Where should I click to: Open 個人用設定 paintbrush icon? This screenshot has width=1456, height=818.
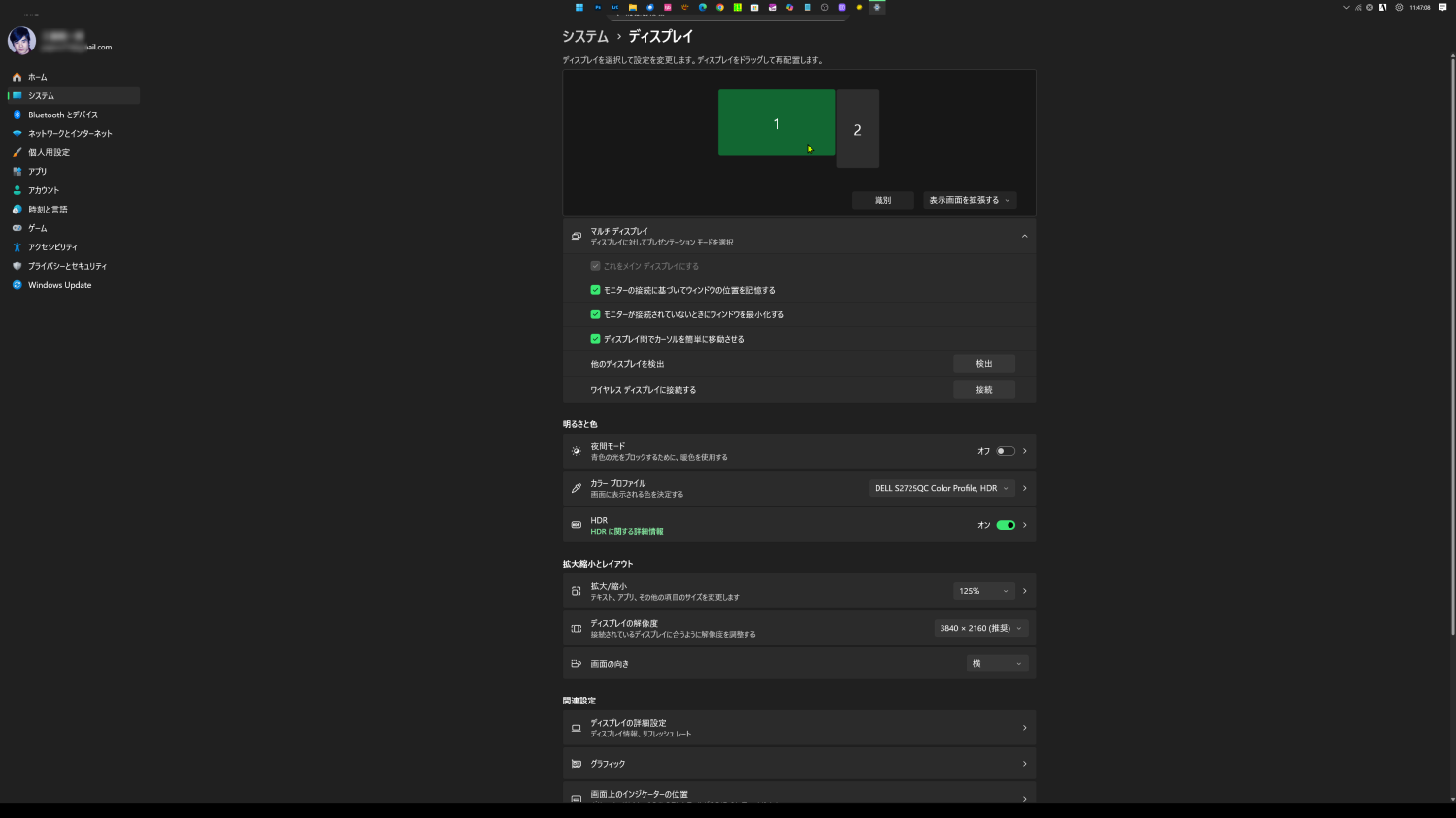point(17,152)
